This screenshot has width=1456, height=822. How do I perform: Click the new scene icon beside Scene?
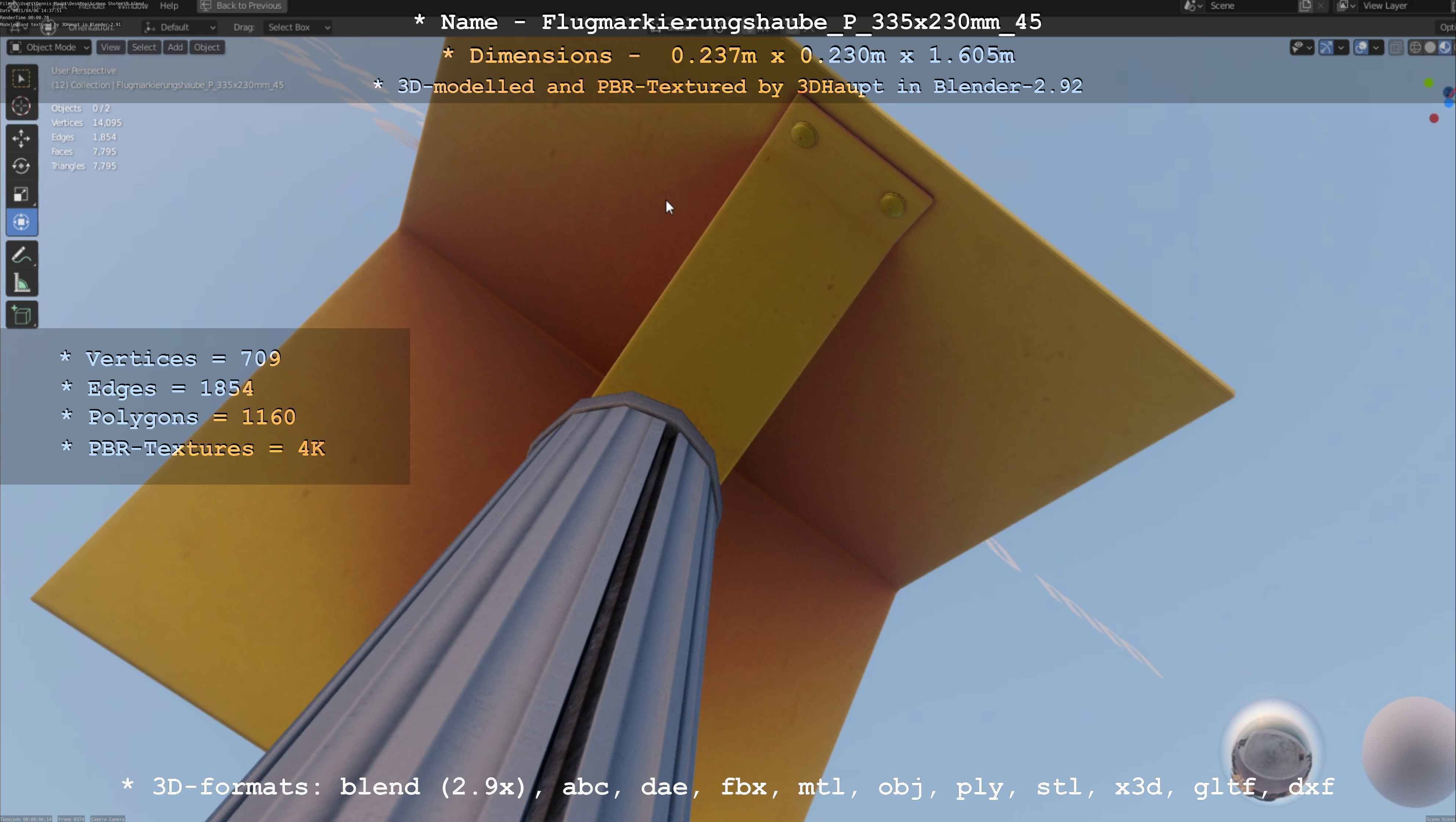pos(1306,6)
